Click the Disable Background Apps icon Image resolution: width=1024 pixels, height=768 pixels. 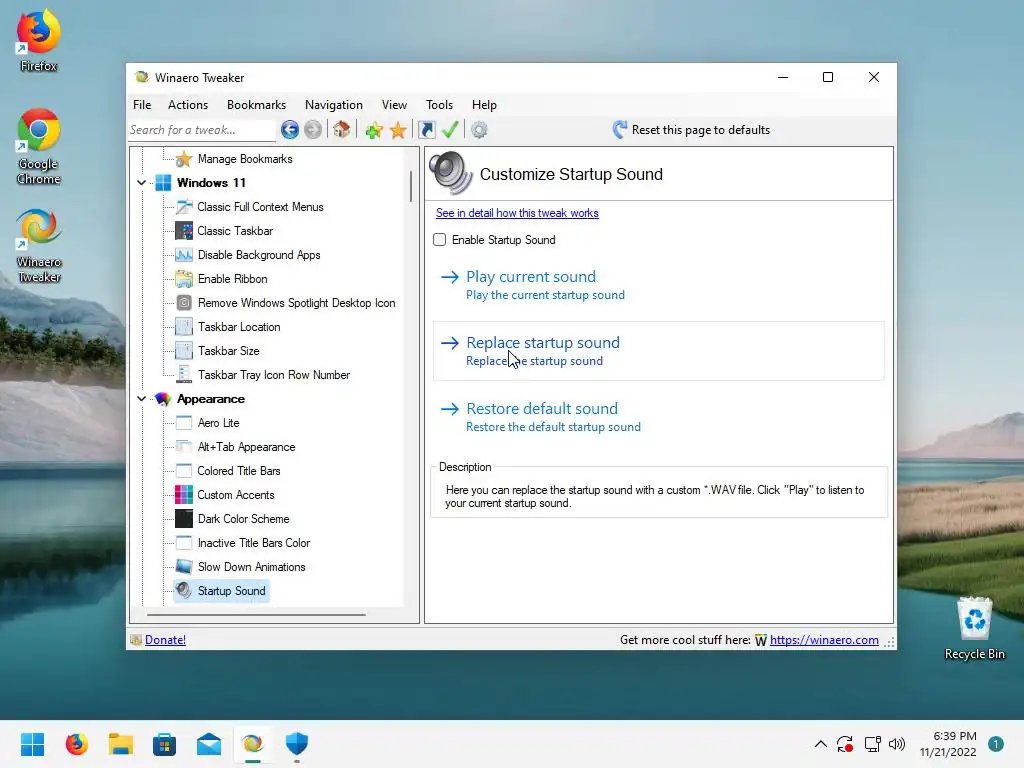(184, 255)
